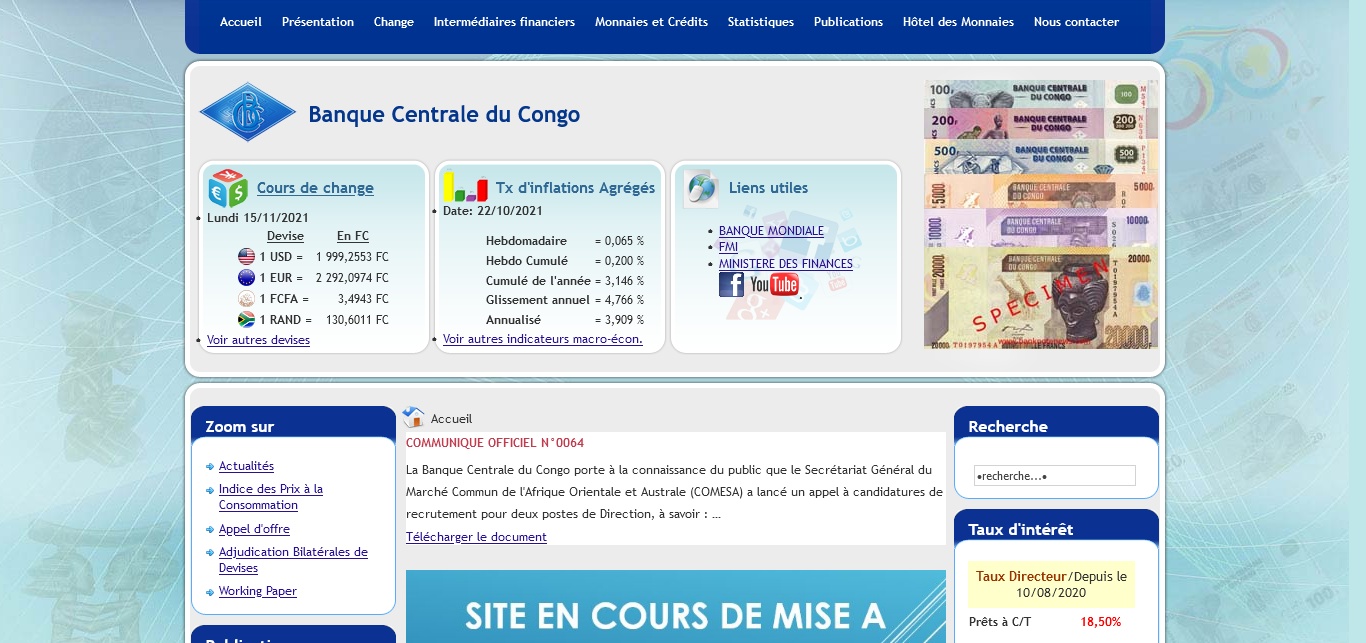Click the European Union flag beside EUR
This screenshot has height=643, width=1366.
click(x=246, y=278)
